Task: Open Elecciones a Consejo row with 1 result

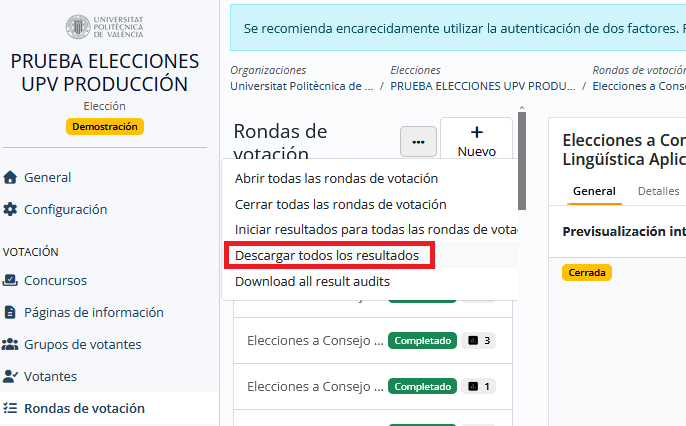Action: coord(373,386)
